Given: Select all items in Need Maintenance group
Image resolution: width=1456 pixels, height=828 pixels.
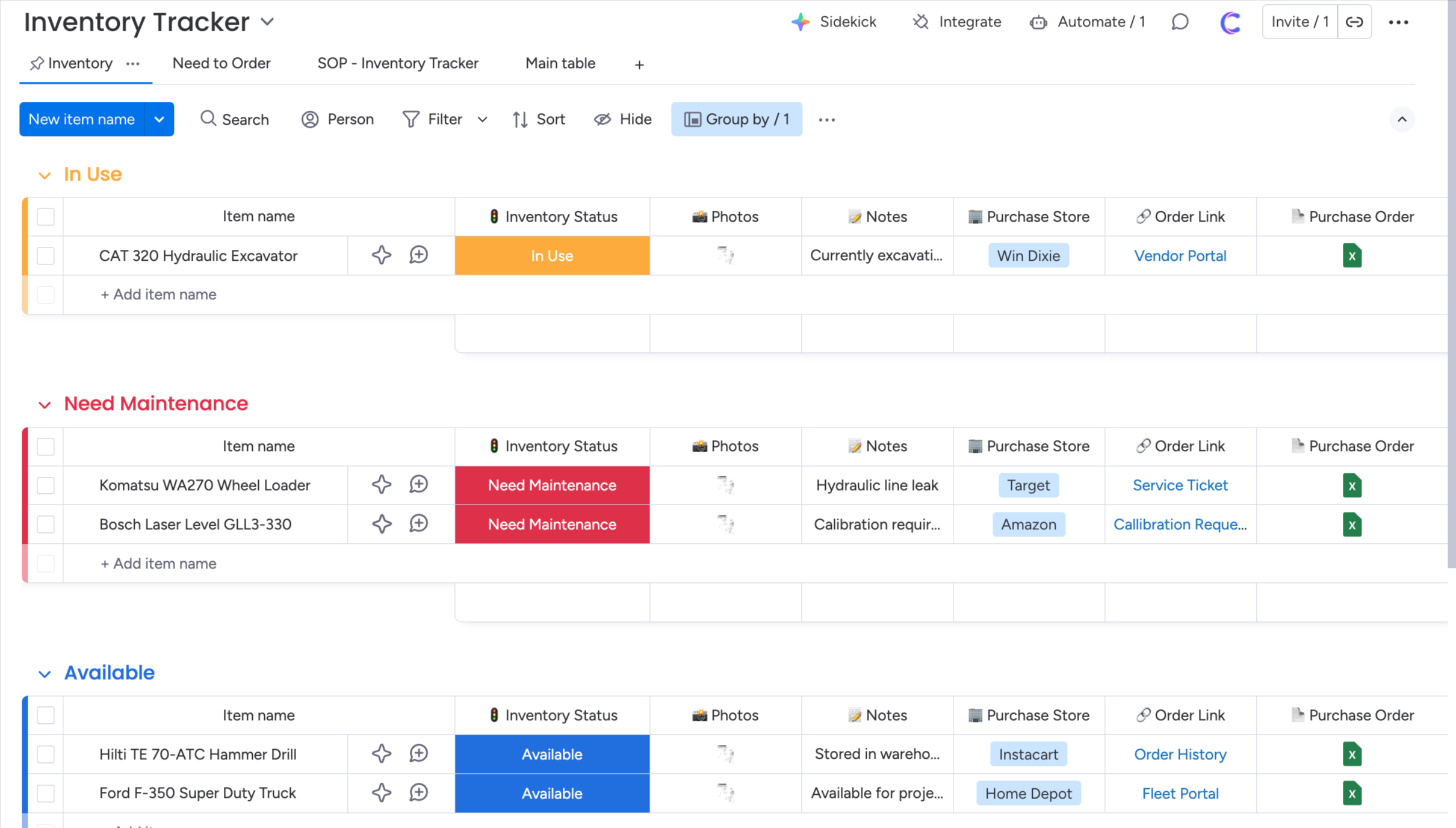Looking at the screenshot, I should [x=46, y=446].
